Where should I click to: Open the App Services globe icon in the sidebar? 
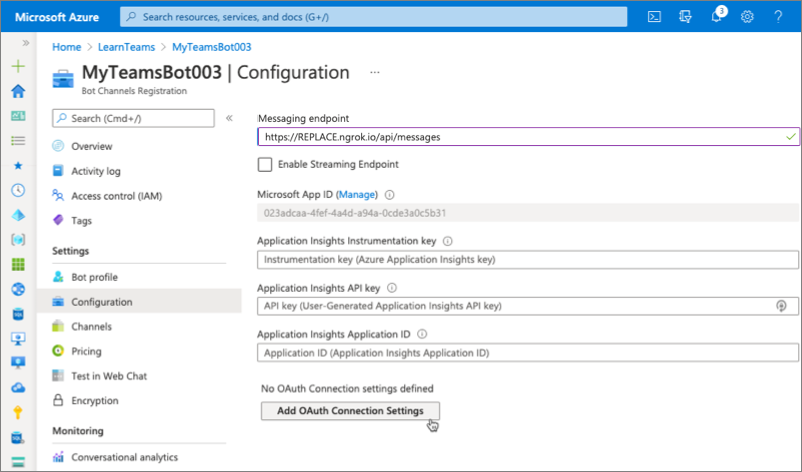[x=18, y=289]
